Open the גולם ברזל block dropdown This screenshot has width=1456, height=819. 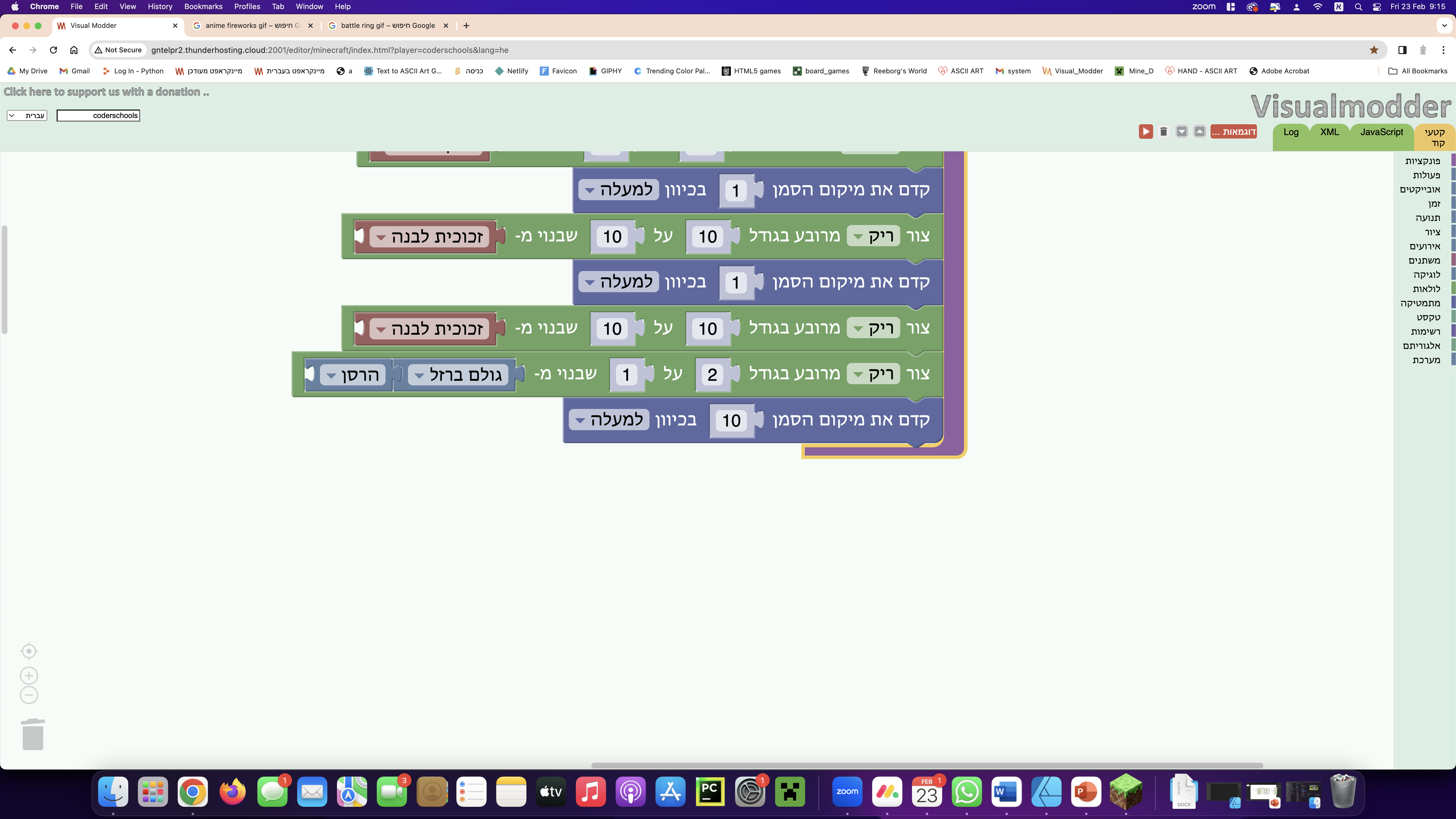tap(458, 375)
